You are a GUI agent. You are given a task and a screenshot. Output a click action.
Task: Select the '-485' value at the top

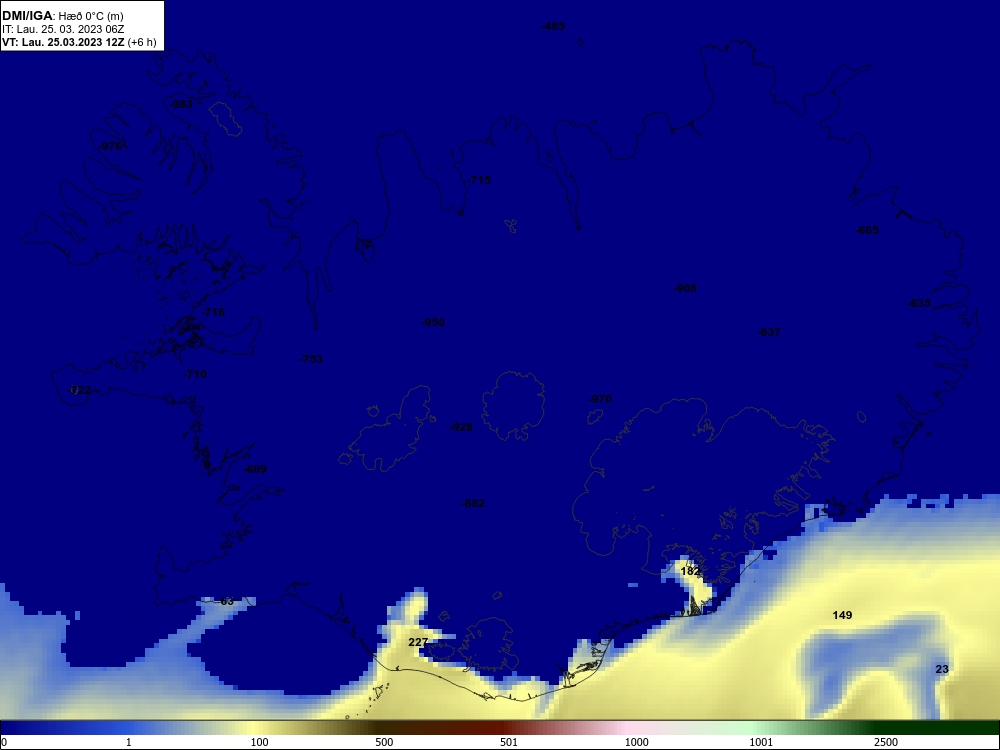[x=553, y=26]
